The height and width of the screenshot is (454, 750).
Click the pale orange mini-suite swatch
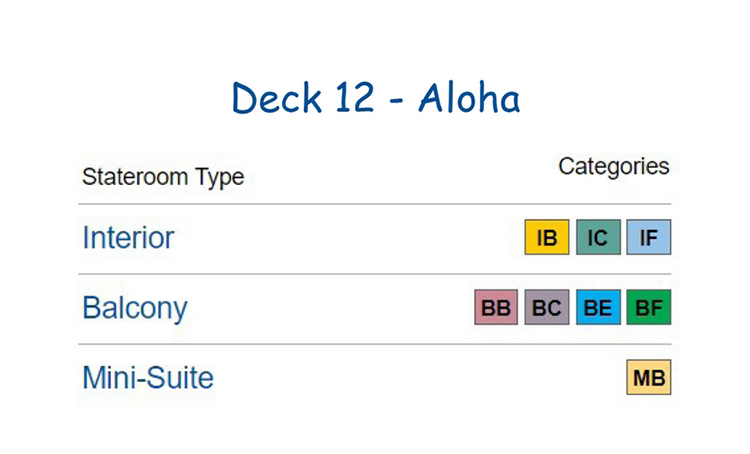coord(649,377)
